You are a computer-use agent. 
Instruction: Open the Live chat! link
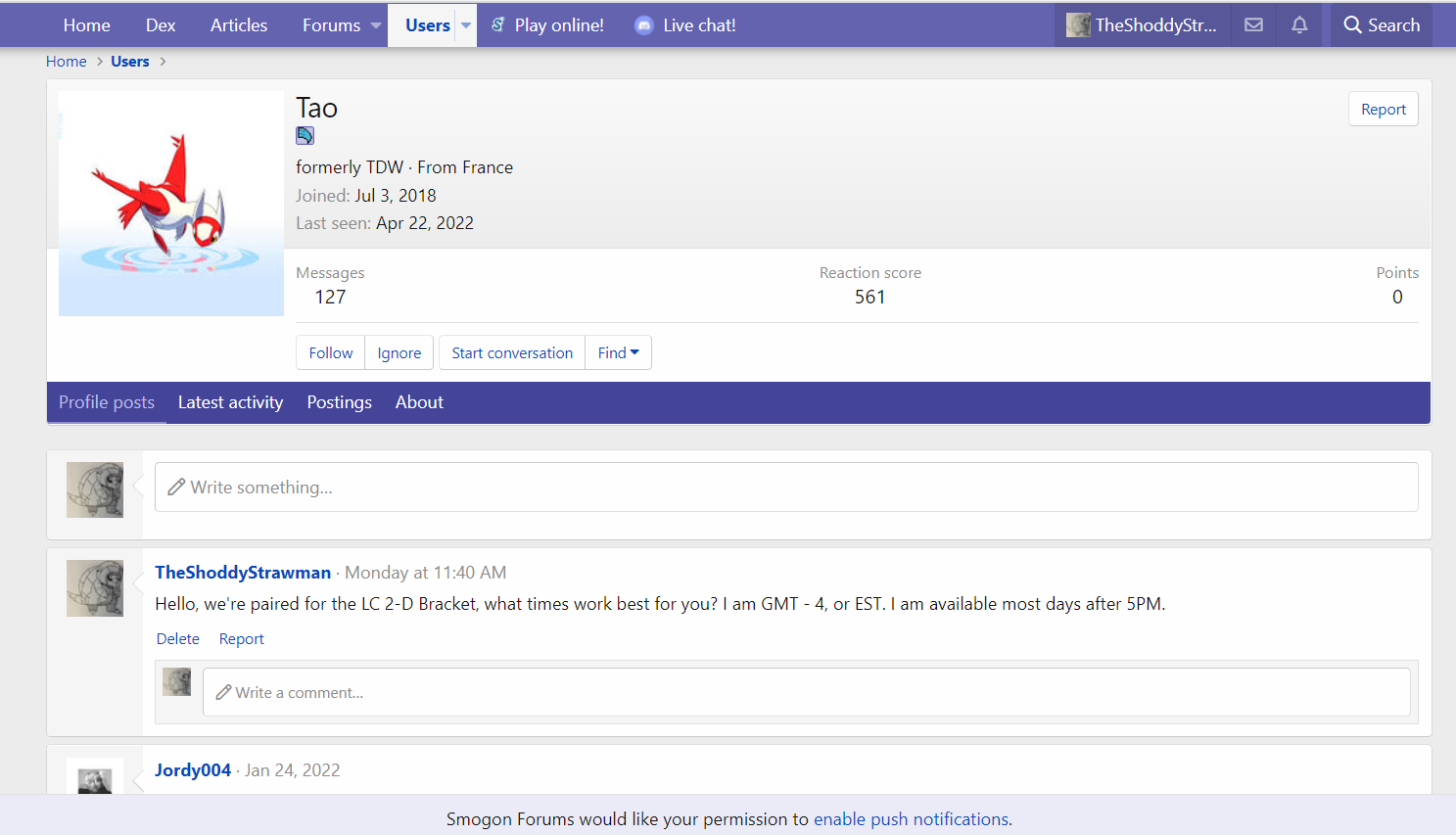tap(699, 25)
